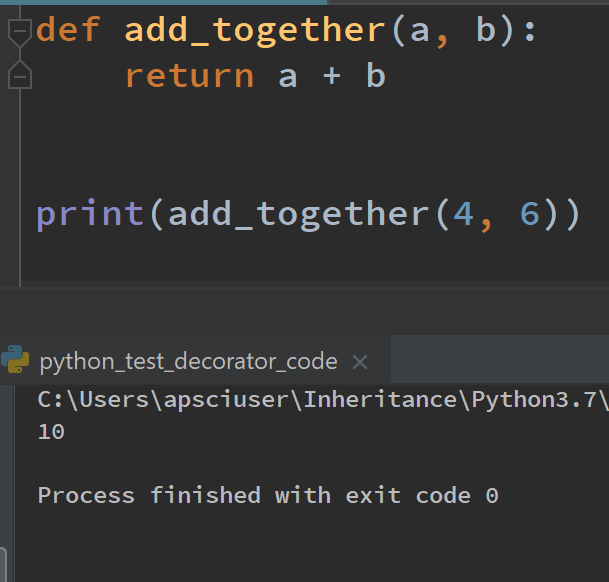
Task: Close the python_test_decorator_code run tab
Action: [361, 362]
